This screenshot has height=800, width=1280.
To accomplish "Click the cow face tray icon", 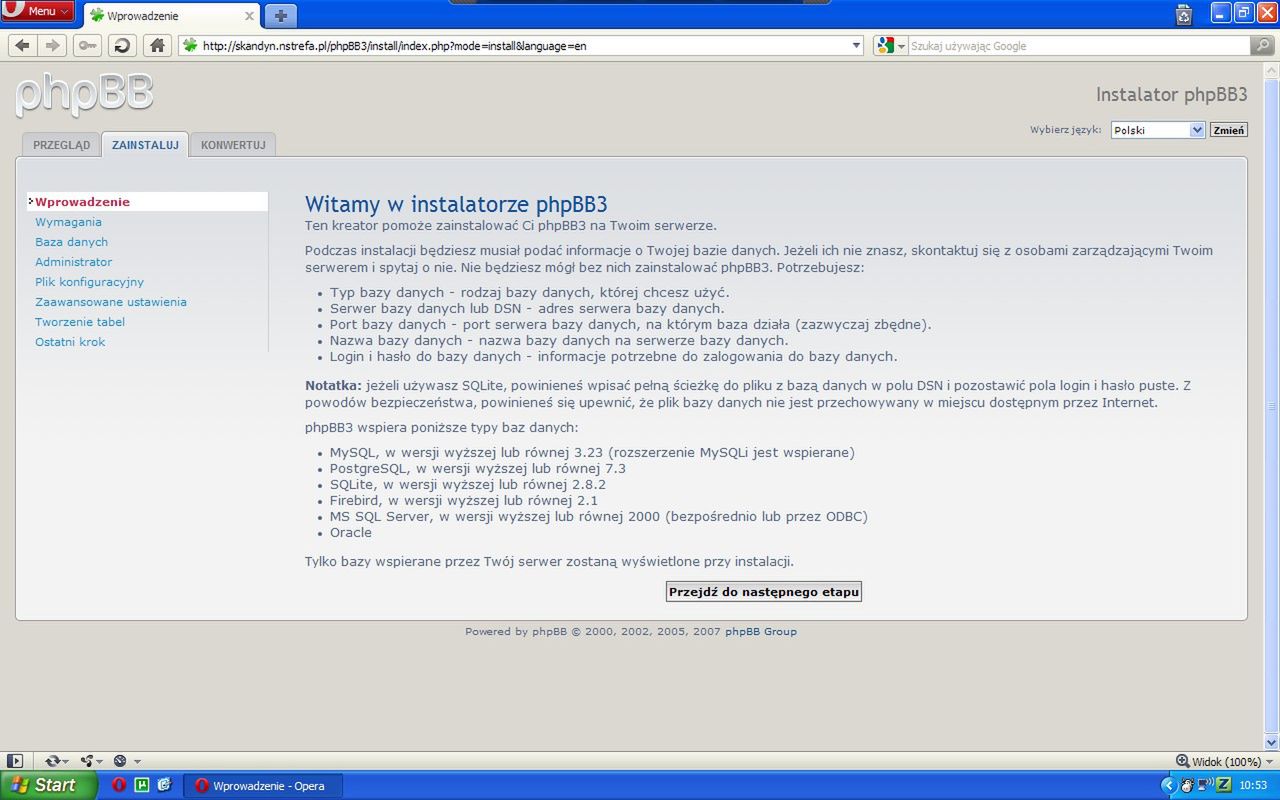I will pyautogui.click(x=1187, y=785).
